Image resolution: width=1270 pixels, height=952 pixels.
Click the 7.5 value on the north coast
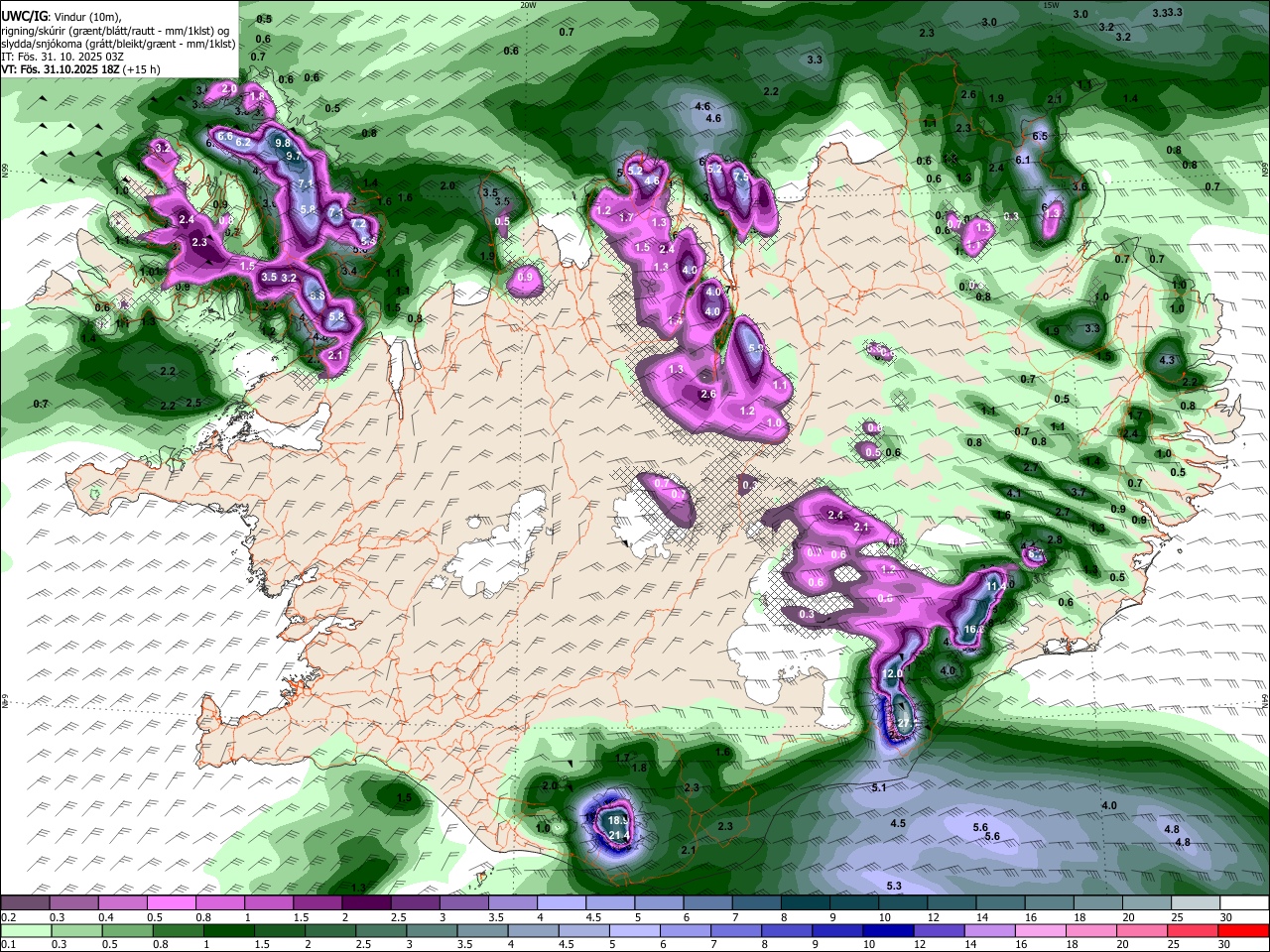pos(740,177)
